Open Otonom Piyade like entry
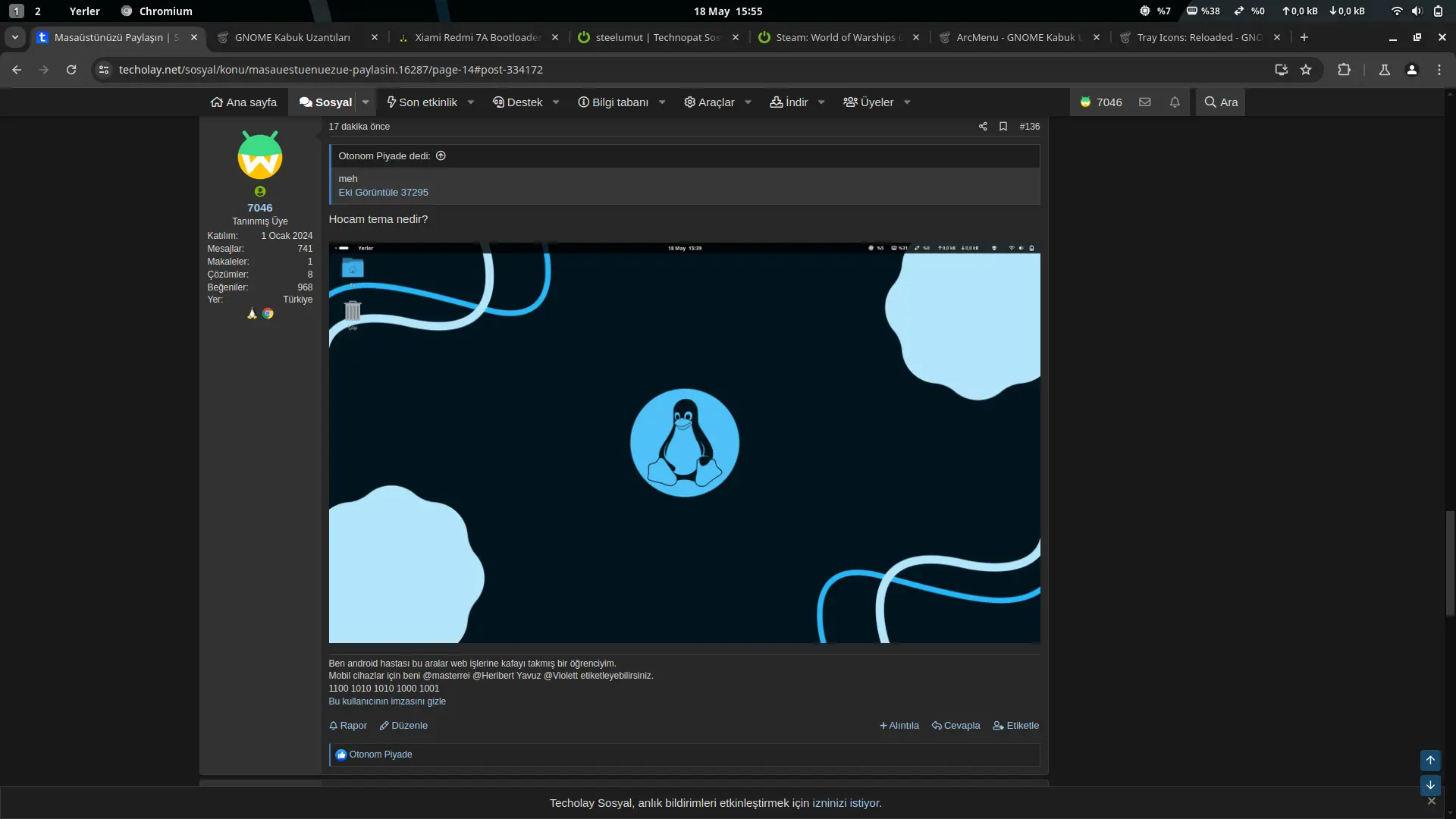Screen dimensions: 1456x819 381,755
